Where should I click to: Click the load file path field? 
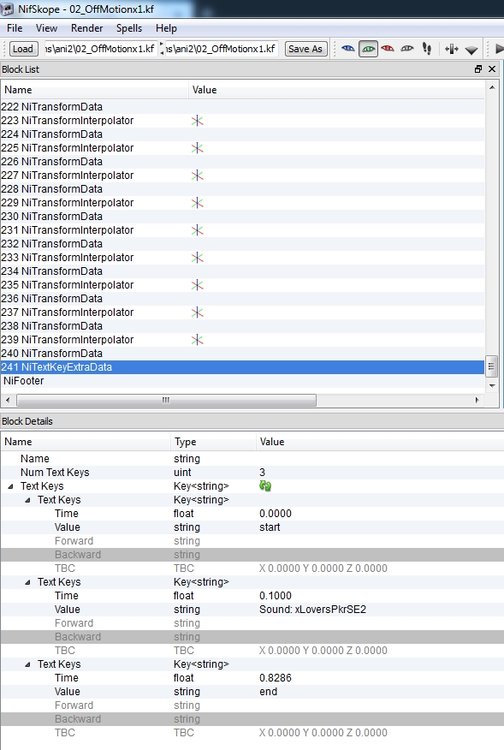point(99,49)
